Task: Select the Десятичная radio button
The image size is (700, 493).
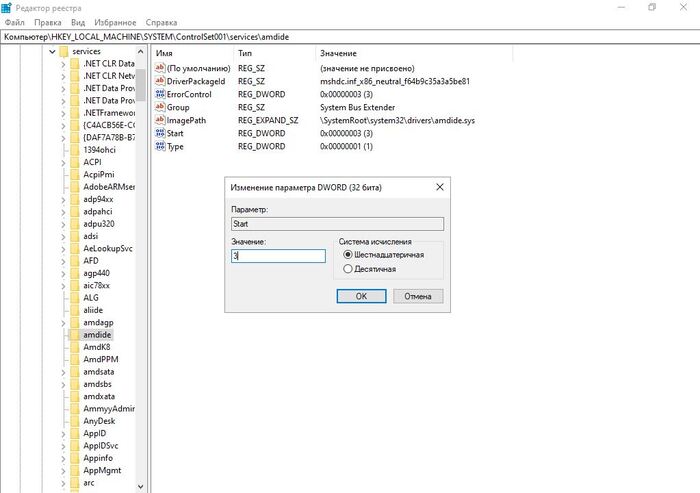Action: click(x=348, y=269)
